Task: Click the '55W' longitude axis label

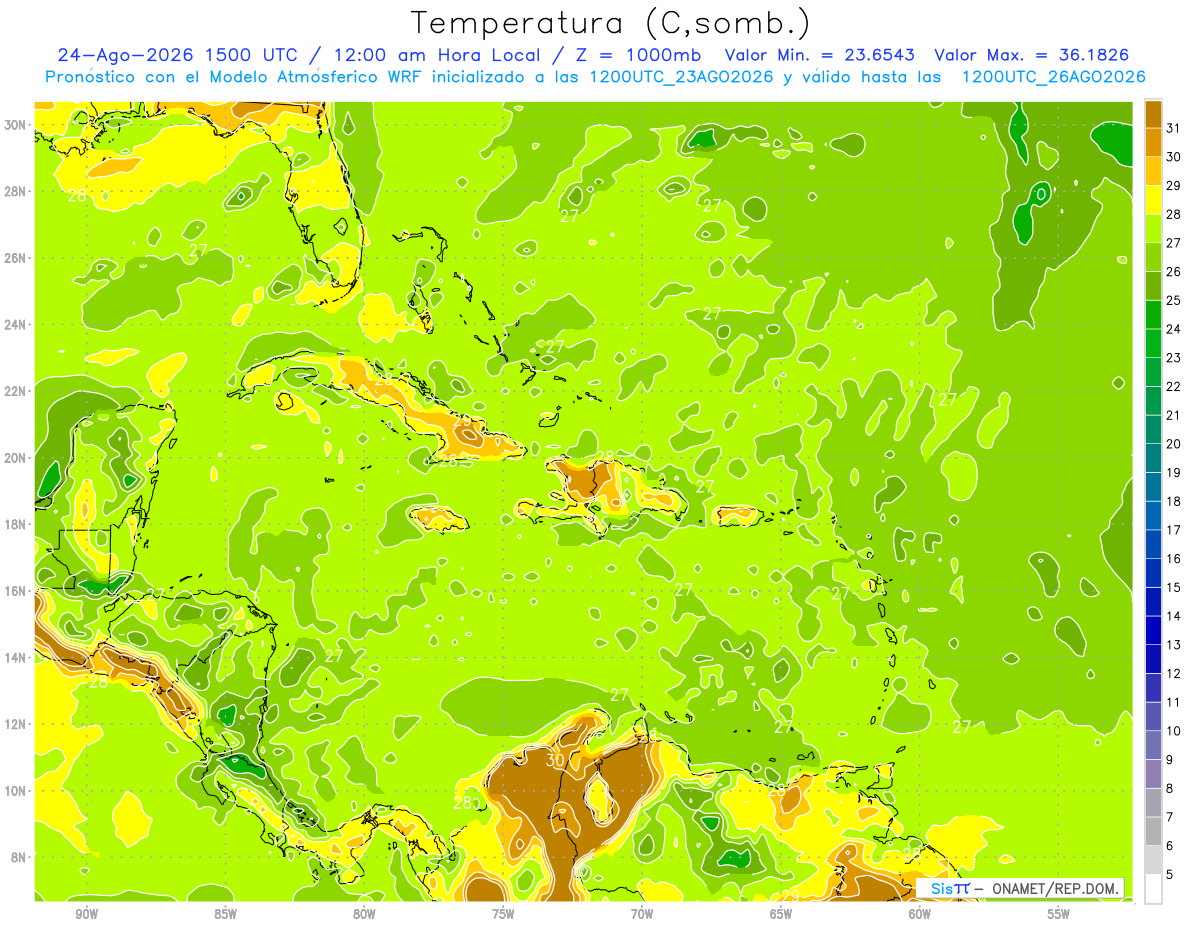Action: click(x=1059, y=914)
